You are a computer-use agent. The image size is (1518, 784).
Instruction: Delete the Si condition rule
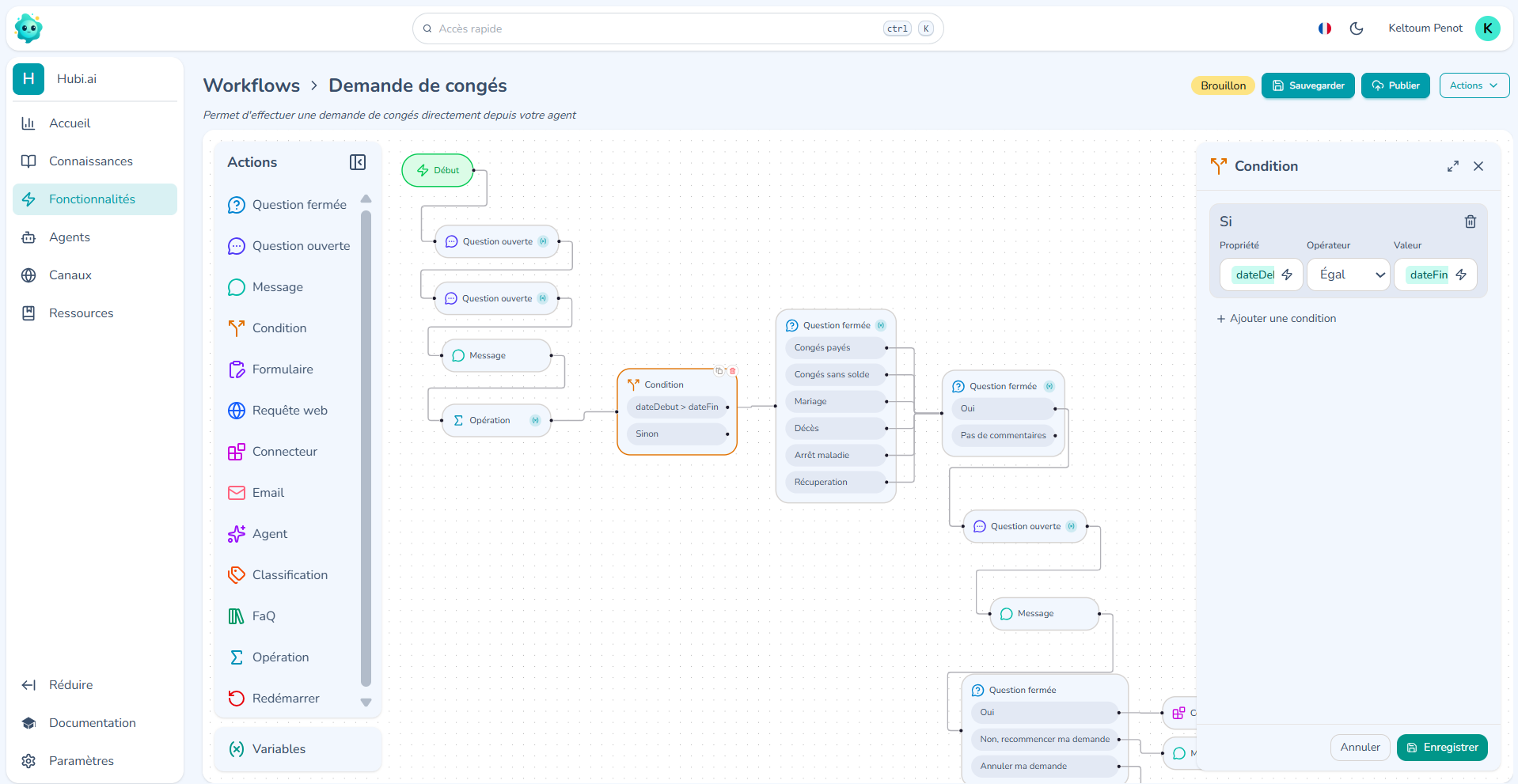point(1471,222)
